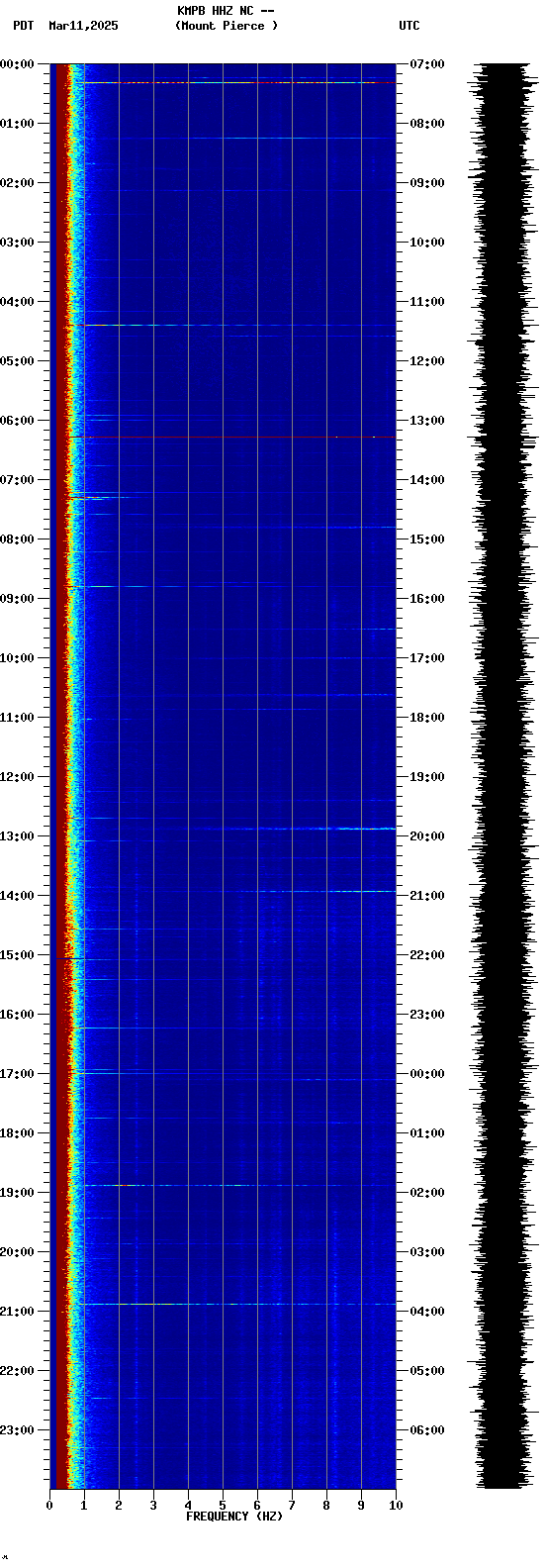The height and width of the screenshot is (1568, 546).
Task: Click the 'PDT' timezone label
Action: 24,26
